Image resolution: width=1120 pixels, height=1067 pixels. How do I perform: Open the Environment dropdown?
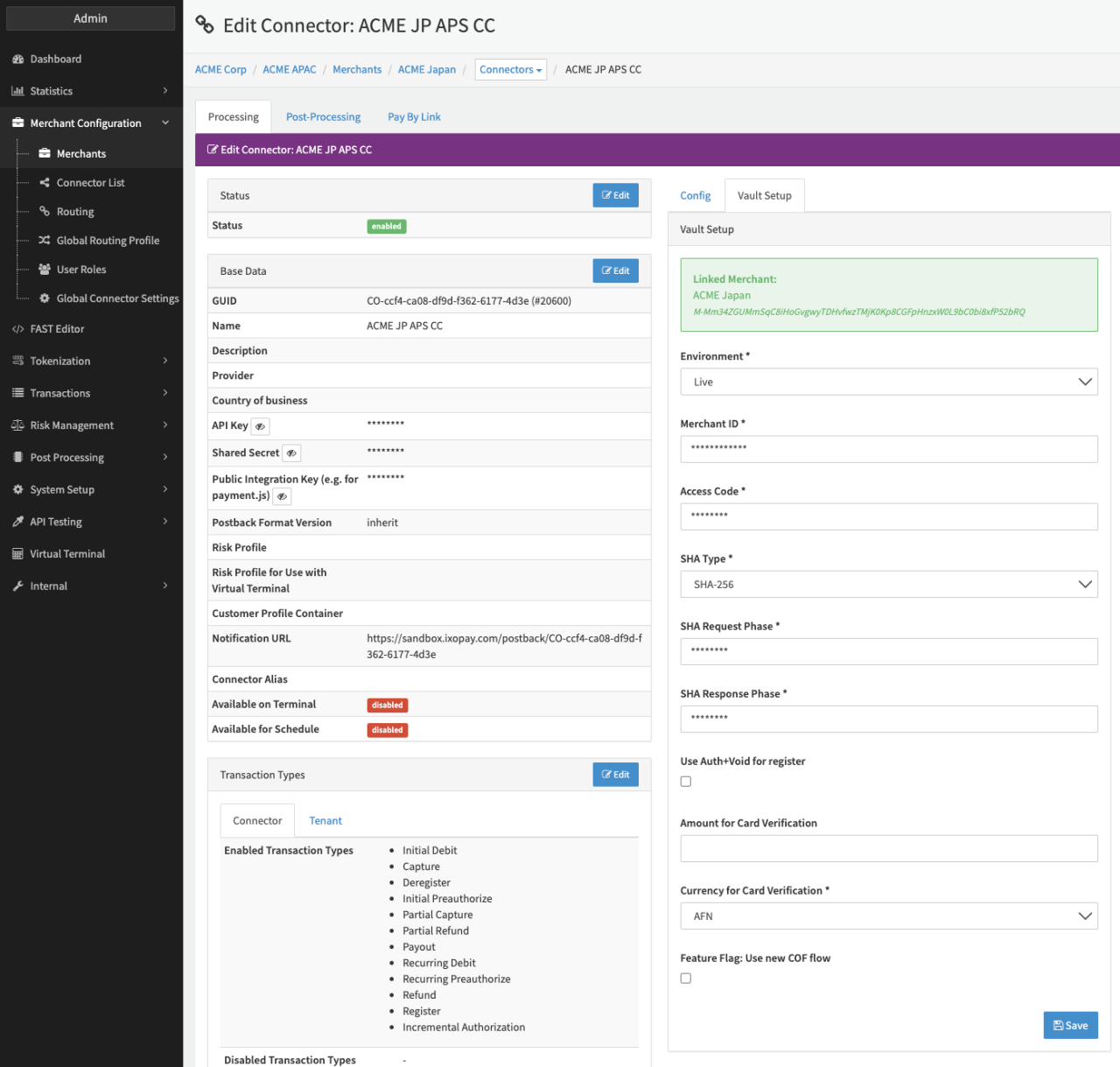(x=888, y=383)
